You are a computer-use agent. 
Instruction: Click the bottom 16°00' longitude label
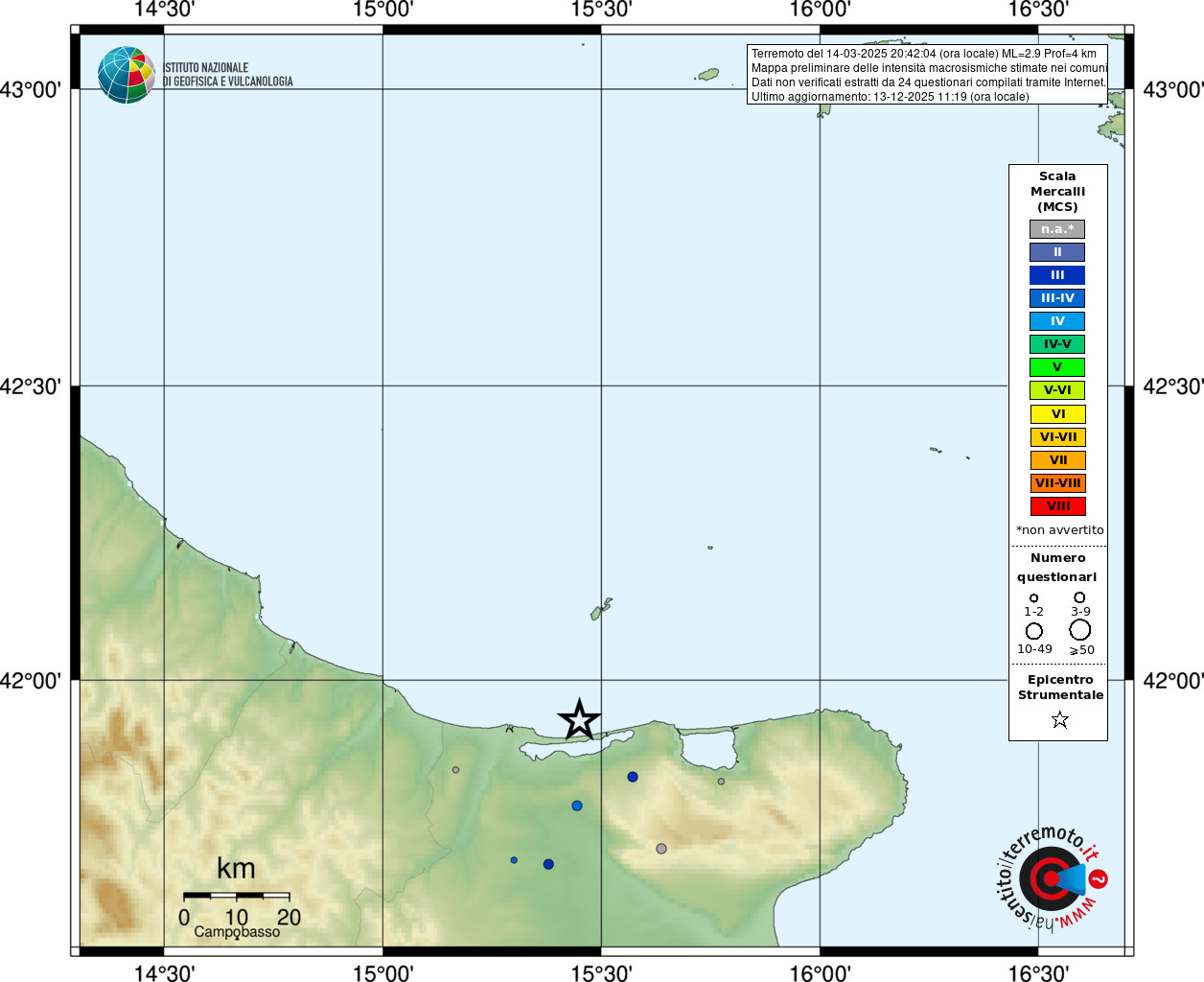820,972
